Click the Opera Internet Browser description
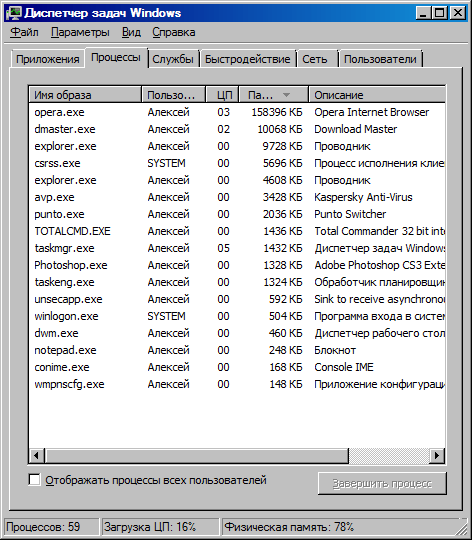 click(x=371, y=112)
